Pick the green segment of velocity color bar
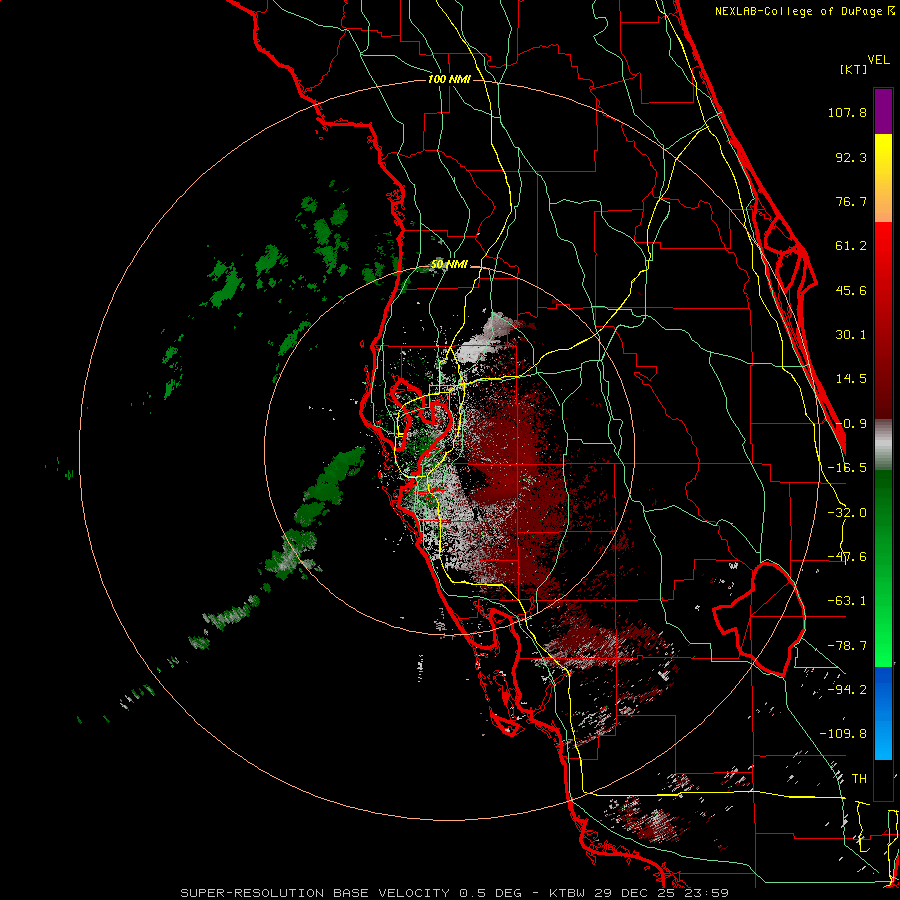Viewport: 900px width, 900px height. [x=883, y=568]
